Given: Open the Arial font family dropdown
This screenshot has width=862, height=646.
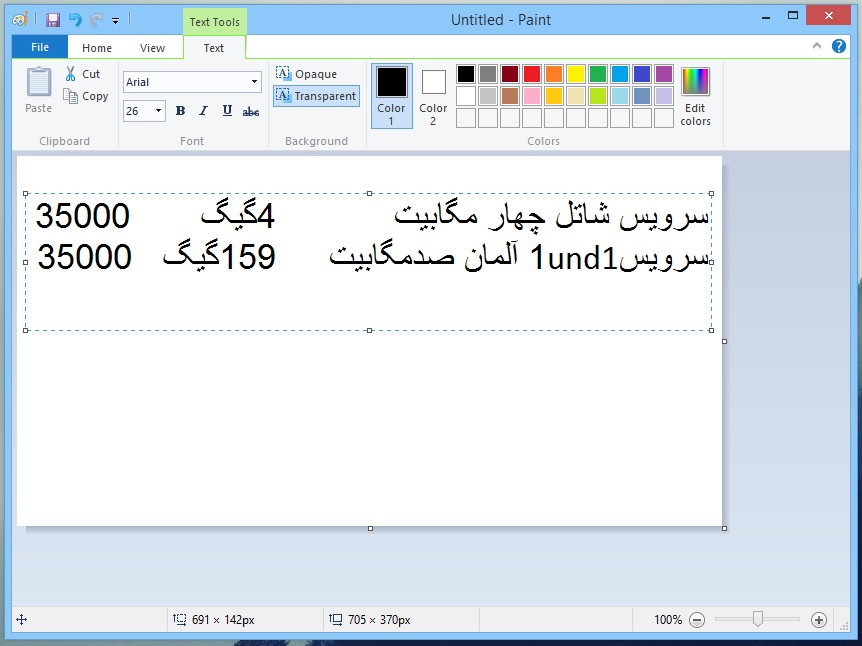Looking at the screenshot, I should coord(255,82).
